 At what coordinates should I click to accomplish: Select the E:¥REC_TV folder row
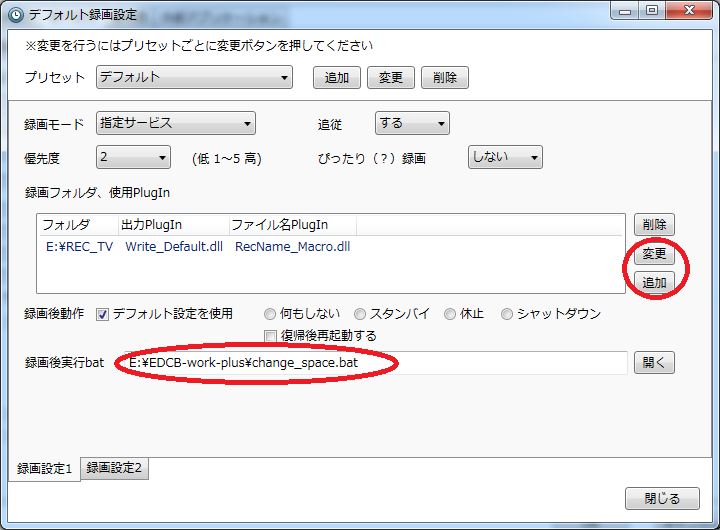tap(331, 247)
